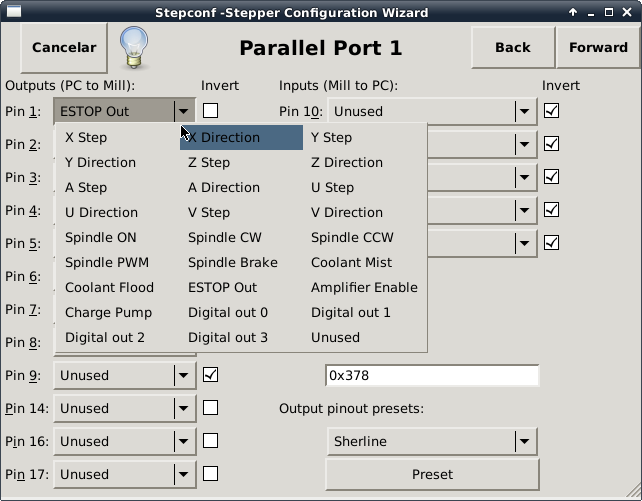Screen dimensions: 642x501
Task: Click the light bulb help icon
Action: pyautogui.click(x=134, y=47)
